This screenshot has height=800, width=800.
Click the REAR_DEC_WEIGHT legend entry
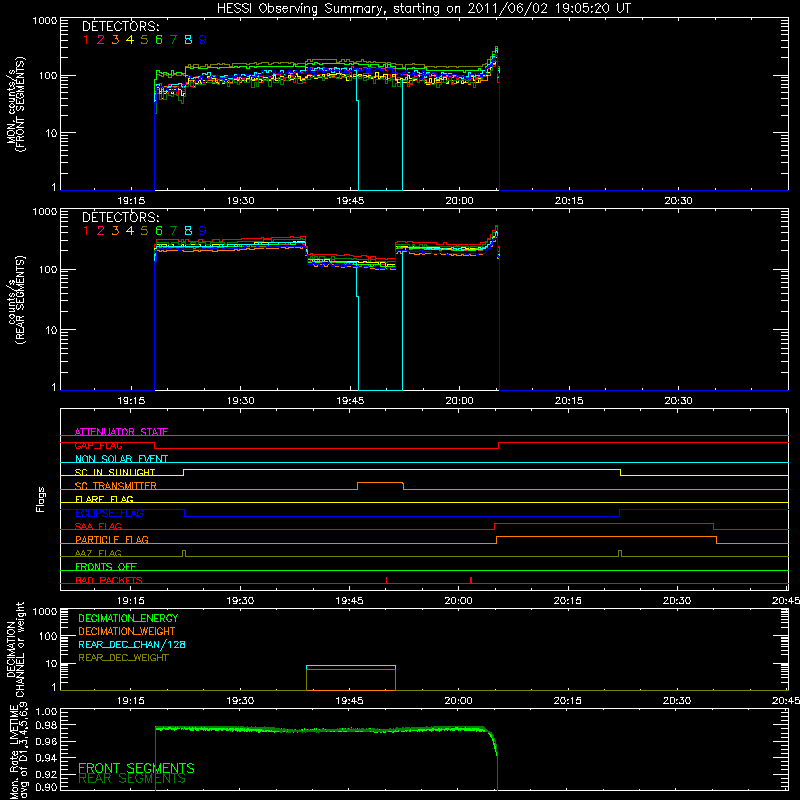[x=123, y=658]
